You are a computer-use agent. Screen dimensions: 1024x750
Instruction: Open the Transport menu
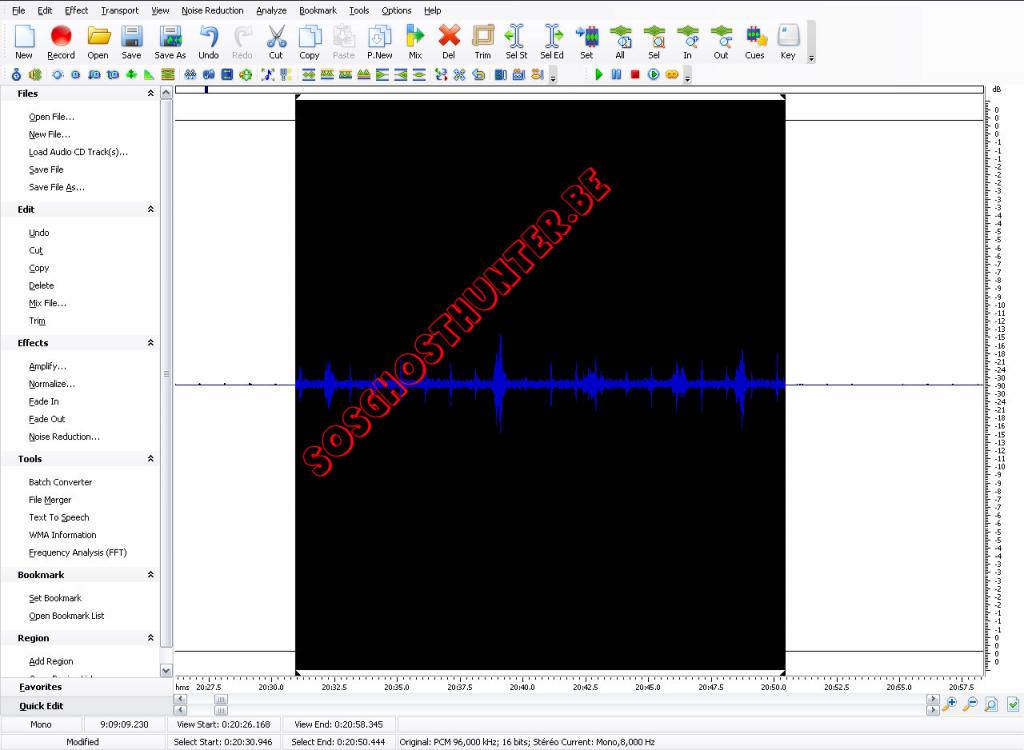(120, 10)
